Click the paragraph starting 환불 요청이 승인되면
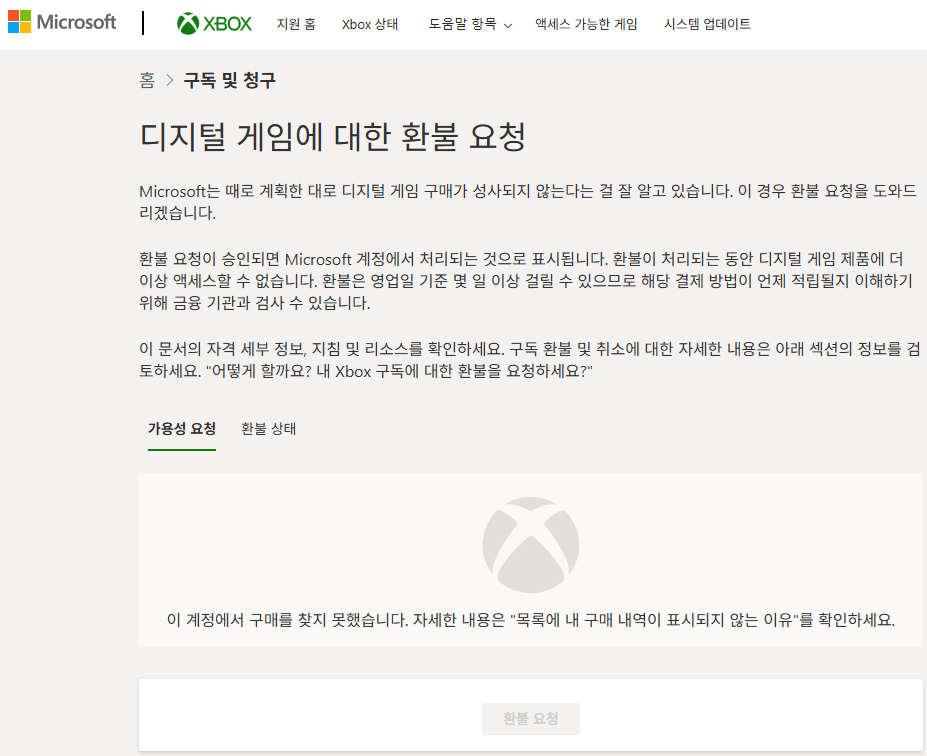 [526, 281]
